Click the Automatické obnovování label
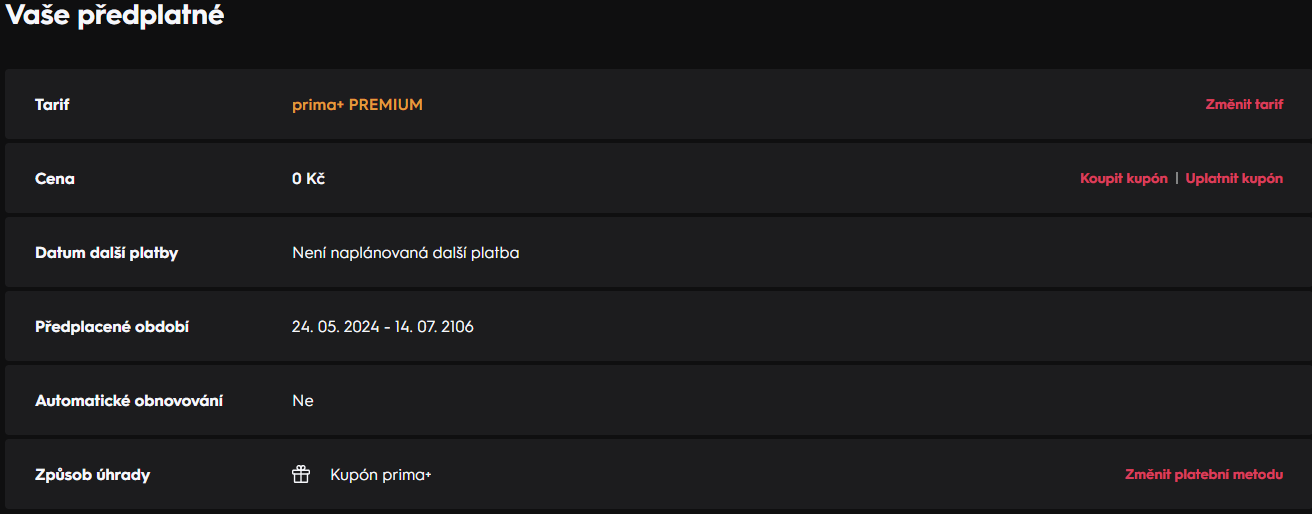The width and height of the screenshot is (1312, 514). pyautogui.click(x=129, y=401)
